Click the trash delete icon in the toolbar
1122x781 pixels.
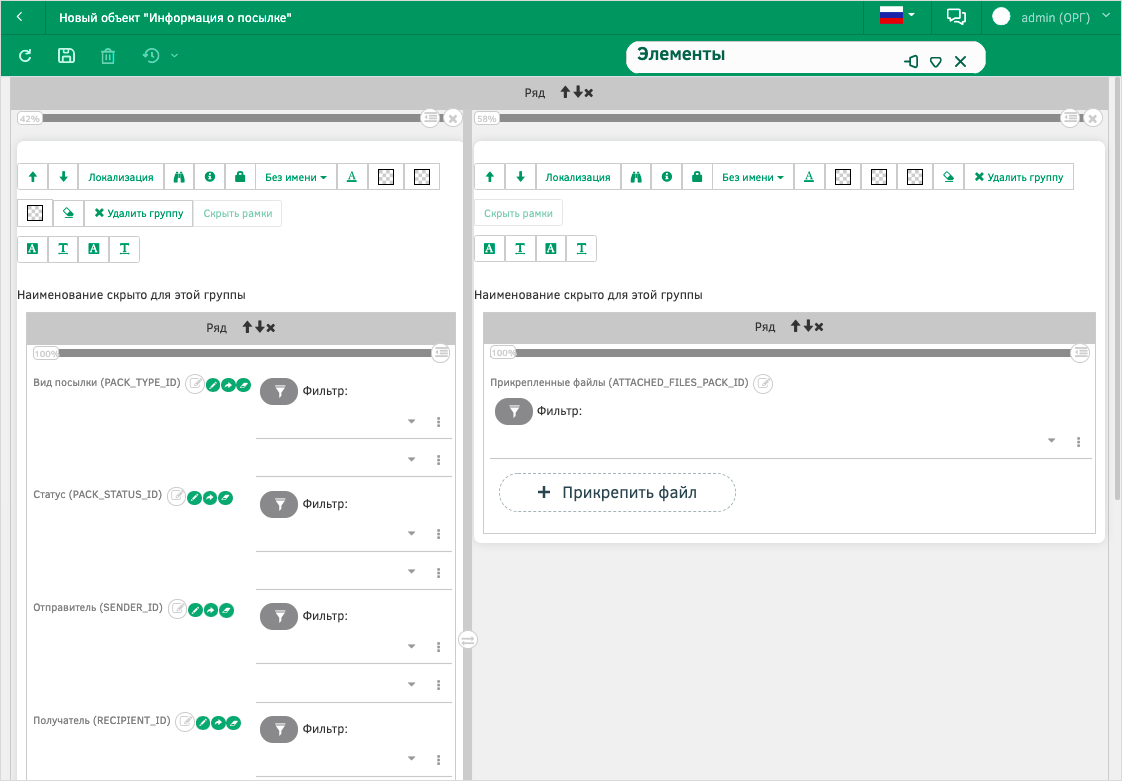pos(107,56)
